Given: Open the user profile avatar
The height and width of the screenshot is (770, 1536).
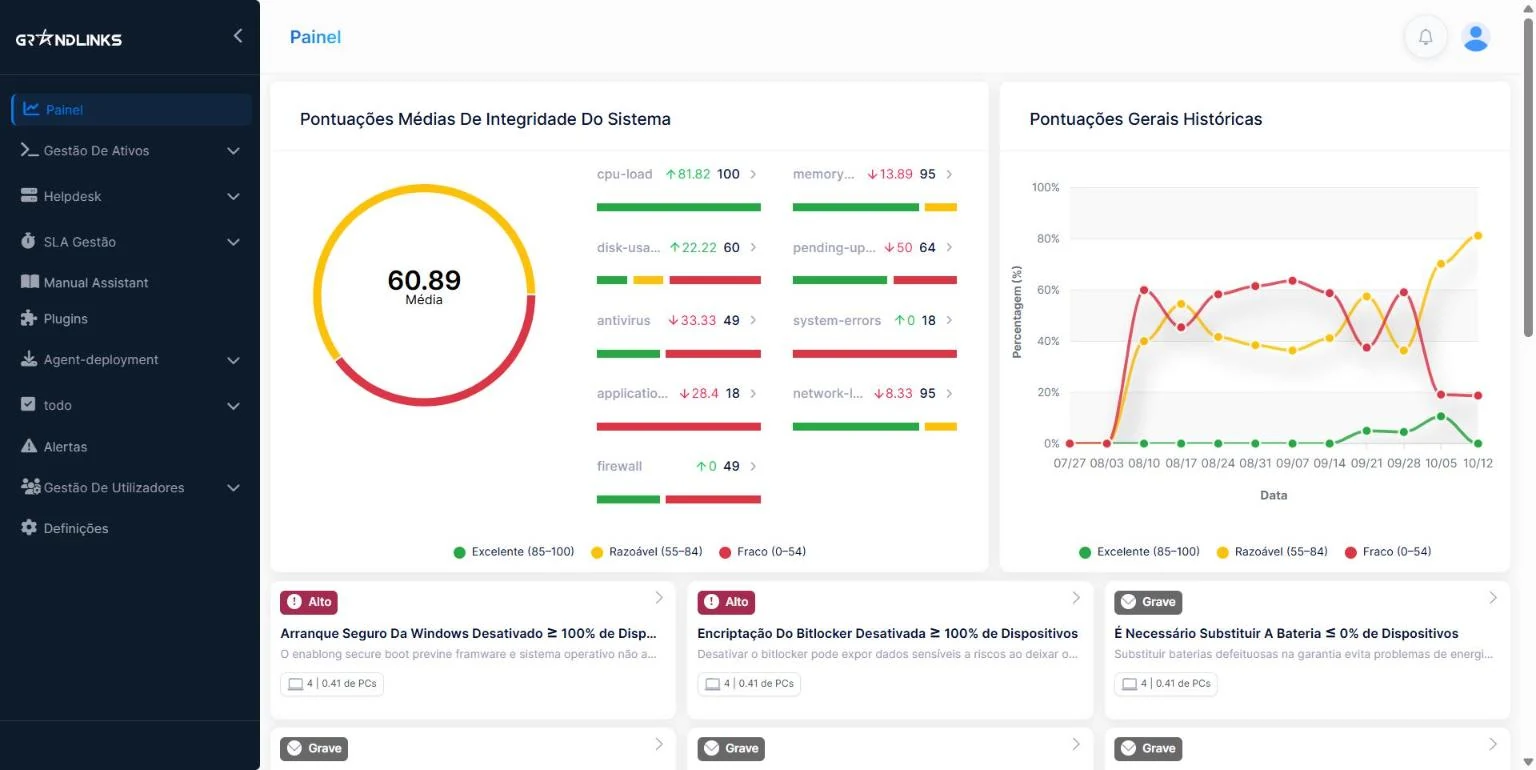Looking at the screenshot, I should click(1476, 37).
